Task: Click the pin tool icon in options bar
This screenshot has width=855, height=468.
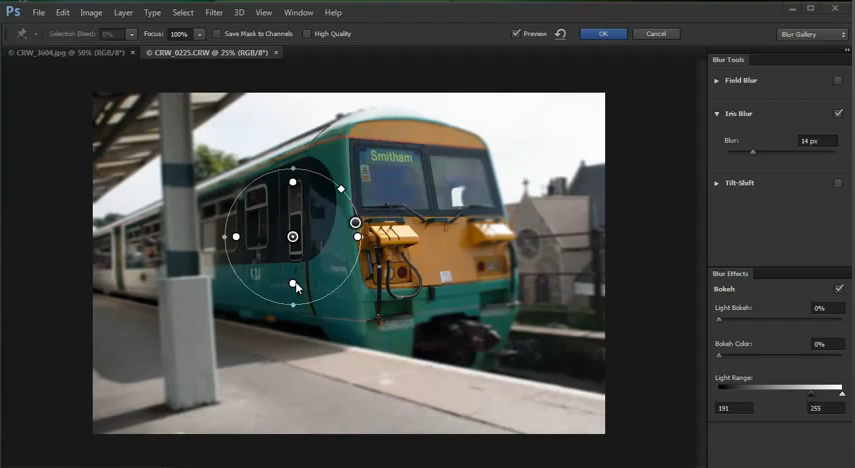Action: (x=21, y=34)
